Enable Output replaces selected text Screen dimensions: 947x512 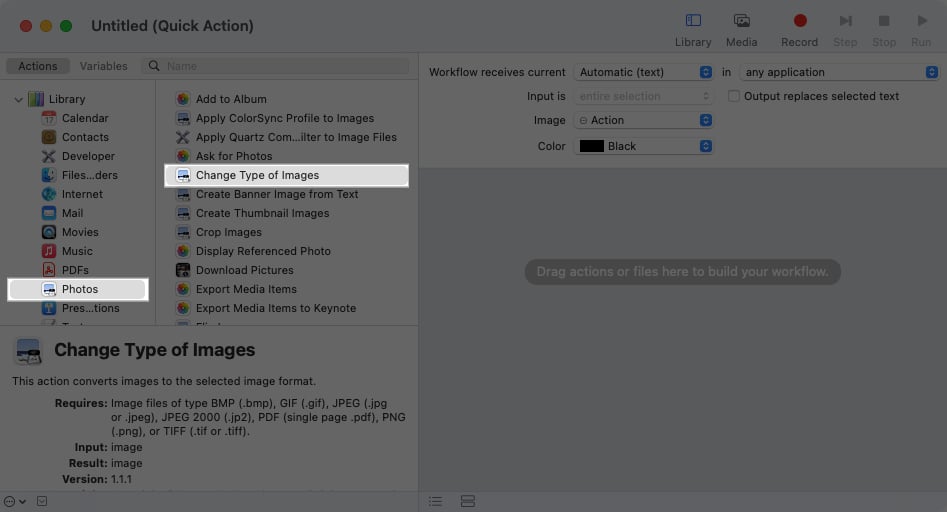pos(733,96)
